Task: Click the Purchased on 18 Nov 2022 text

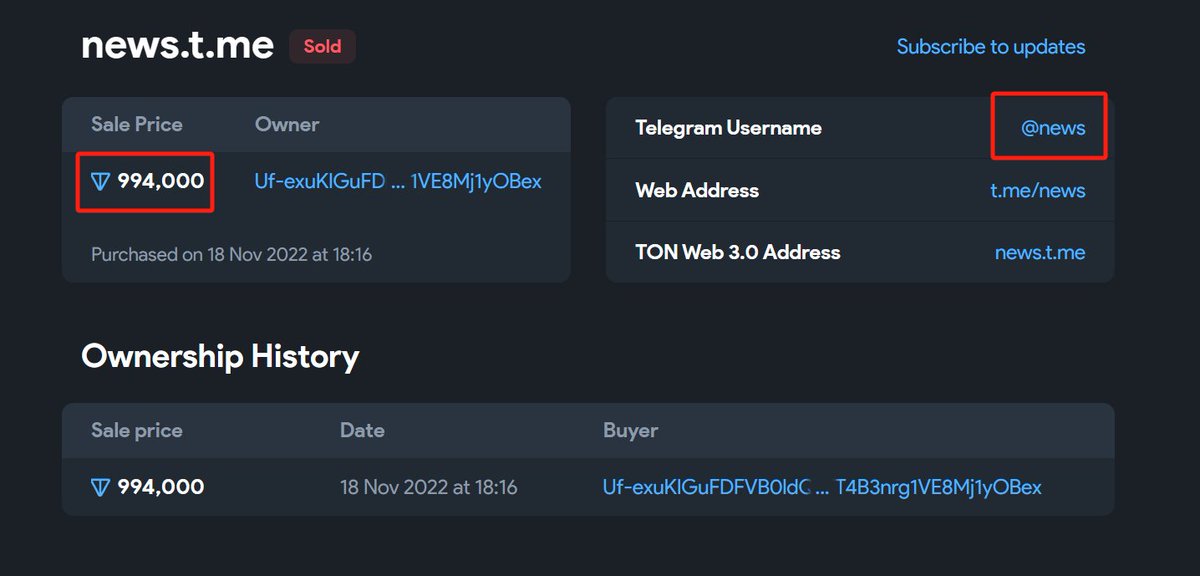Action: point(231,254)
